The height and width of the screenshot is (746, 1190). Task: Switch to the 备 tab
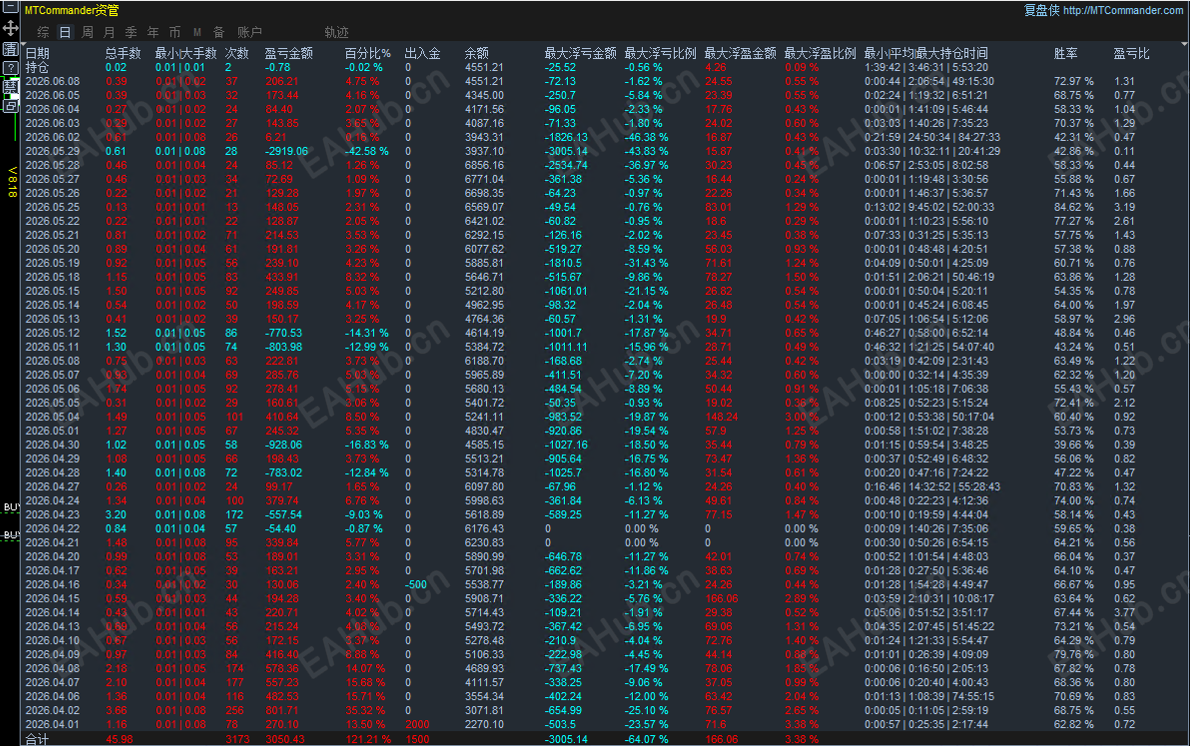pyautogui.click(x=219, y=32)
